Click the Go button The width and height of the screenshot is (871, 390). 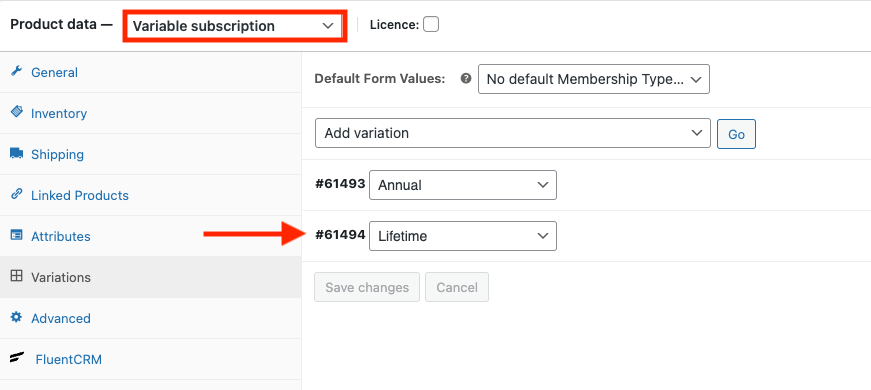(x=736, y=134)
